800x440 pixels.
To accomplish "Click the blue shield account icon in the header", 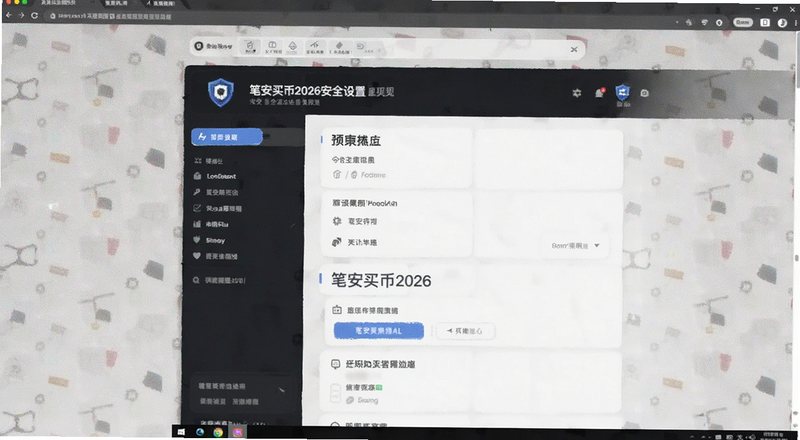I will (622, 92).
